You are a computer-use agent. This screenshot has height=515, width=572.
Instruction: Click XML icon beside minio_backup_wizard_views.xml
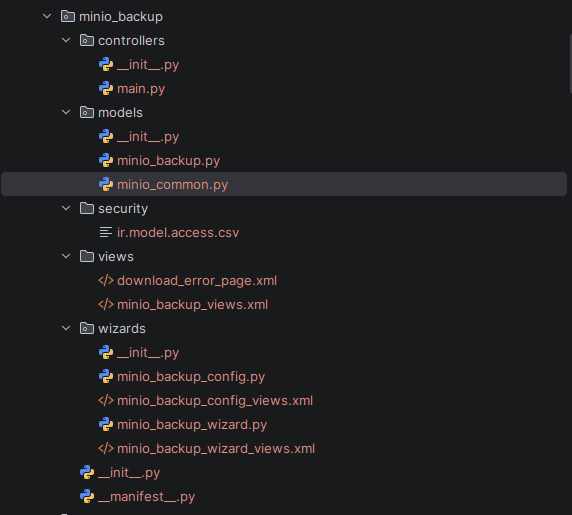(x=106, y=449)
